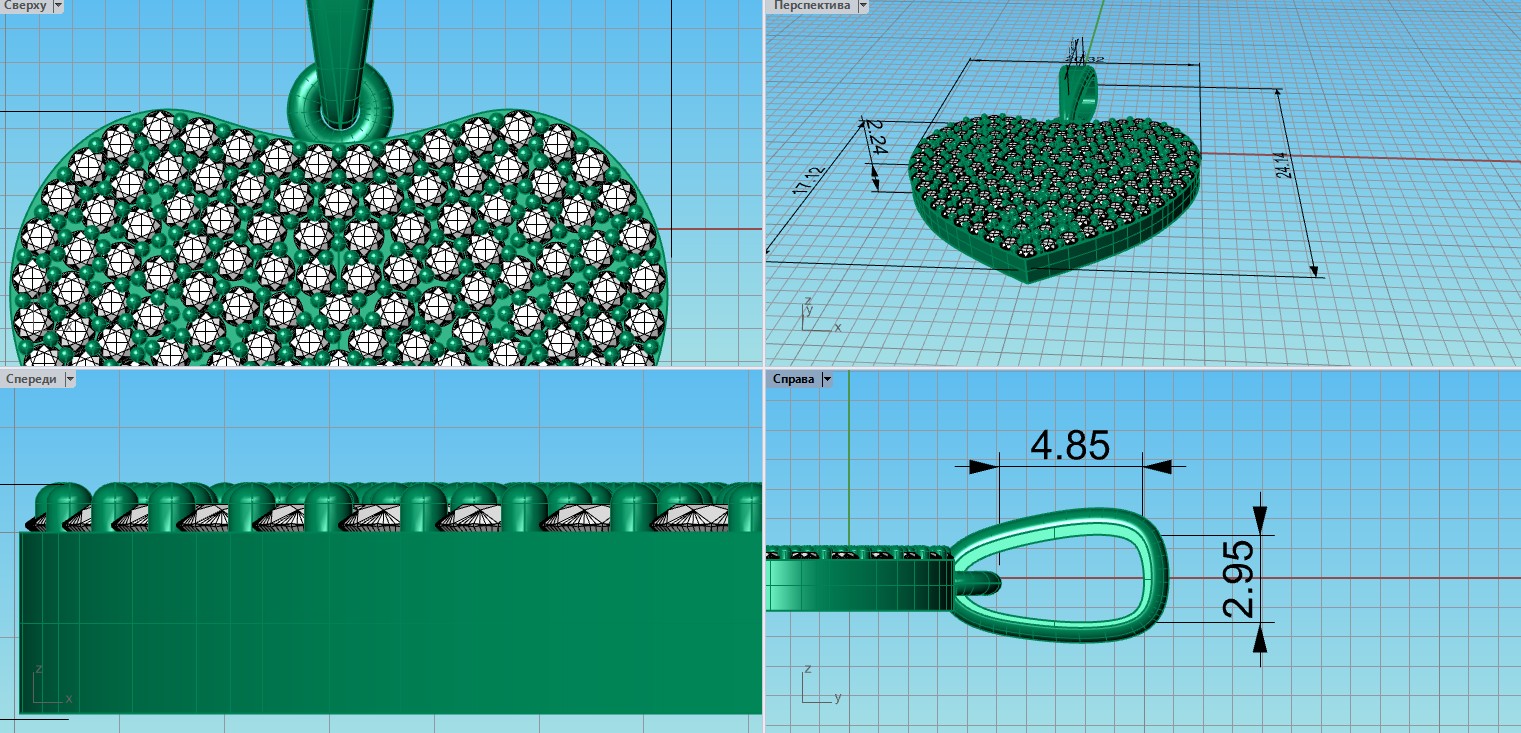Viewport: 1521px width, 733px height.
Task: Click the world axes icon in Perspective viewport
Action: 815,317
